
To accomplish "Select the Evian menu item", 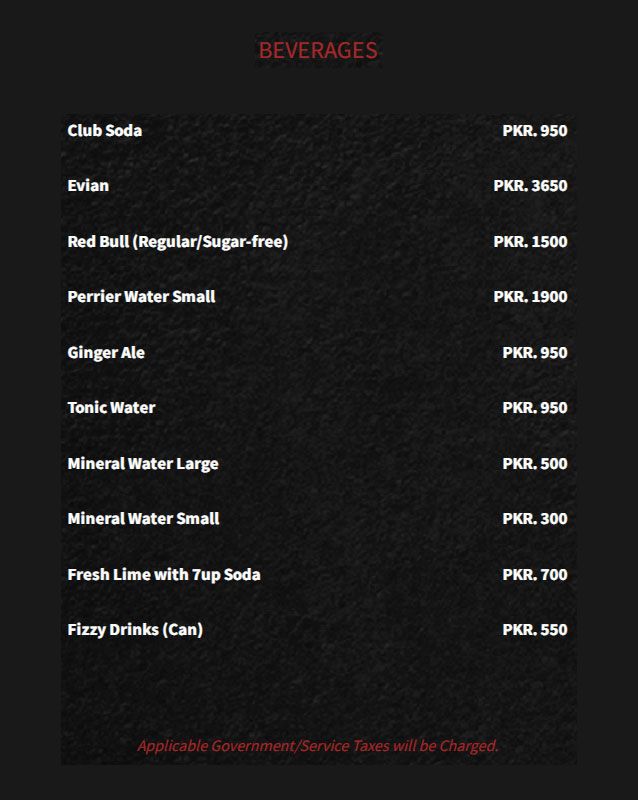I will pyautogui.click(x=88, y=186).
